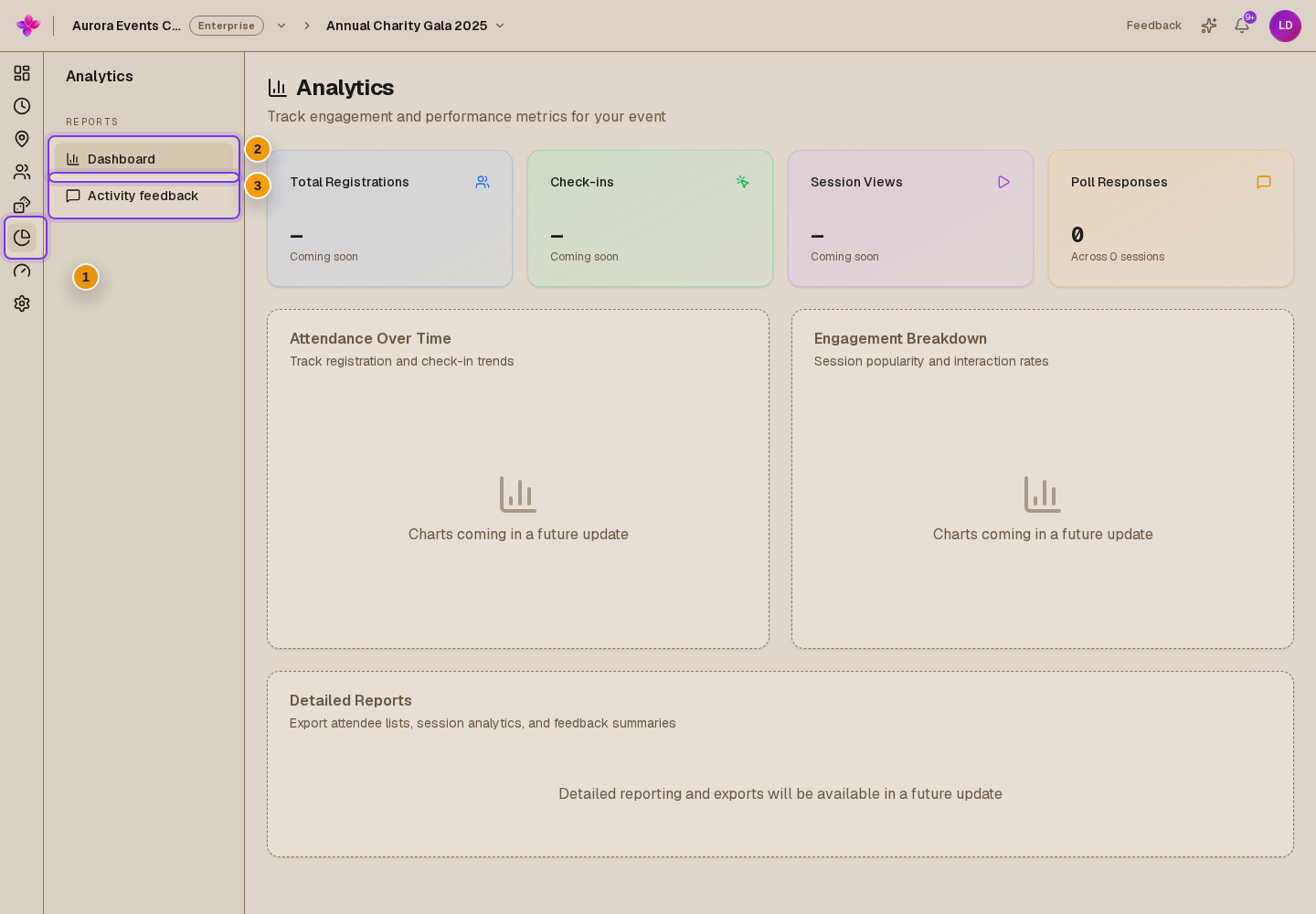
Task: Open notifications bell
Action: point(1242,26)
